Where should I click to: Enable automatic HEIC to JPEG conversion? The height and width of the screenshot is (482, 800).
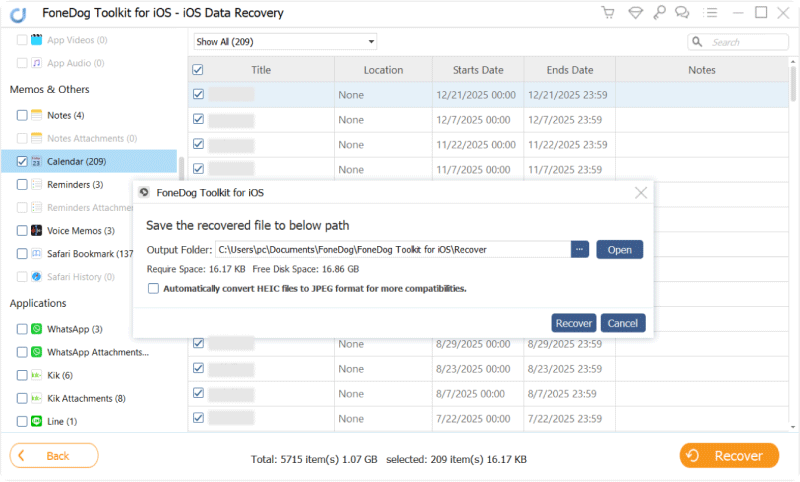pyautogui.click(x=153, y=288)
